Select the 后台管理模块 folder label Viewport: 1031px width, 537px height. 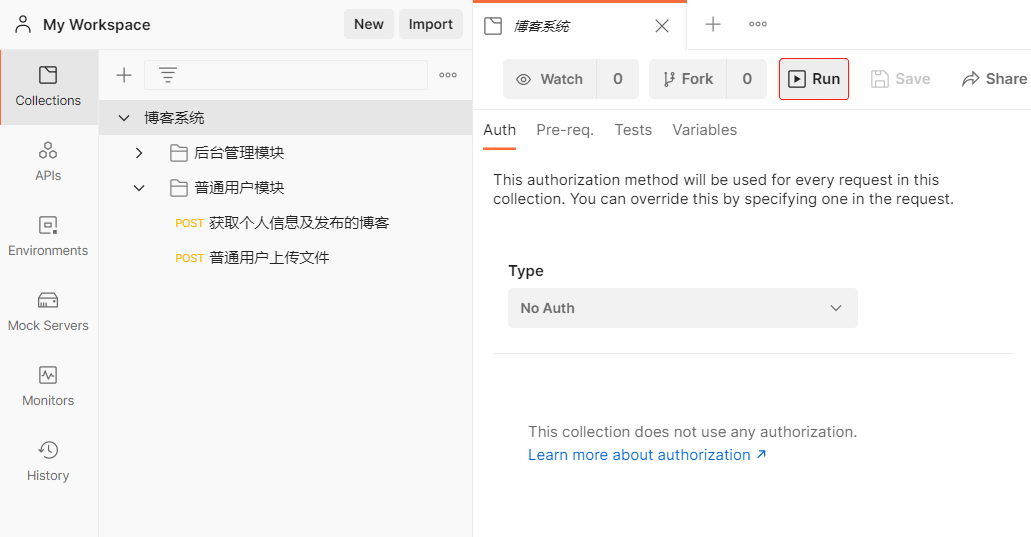(x=239, y=153)
